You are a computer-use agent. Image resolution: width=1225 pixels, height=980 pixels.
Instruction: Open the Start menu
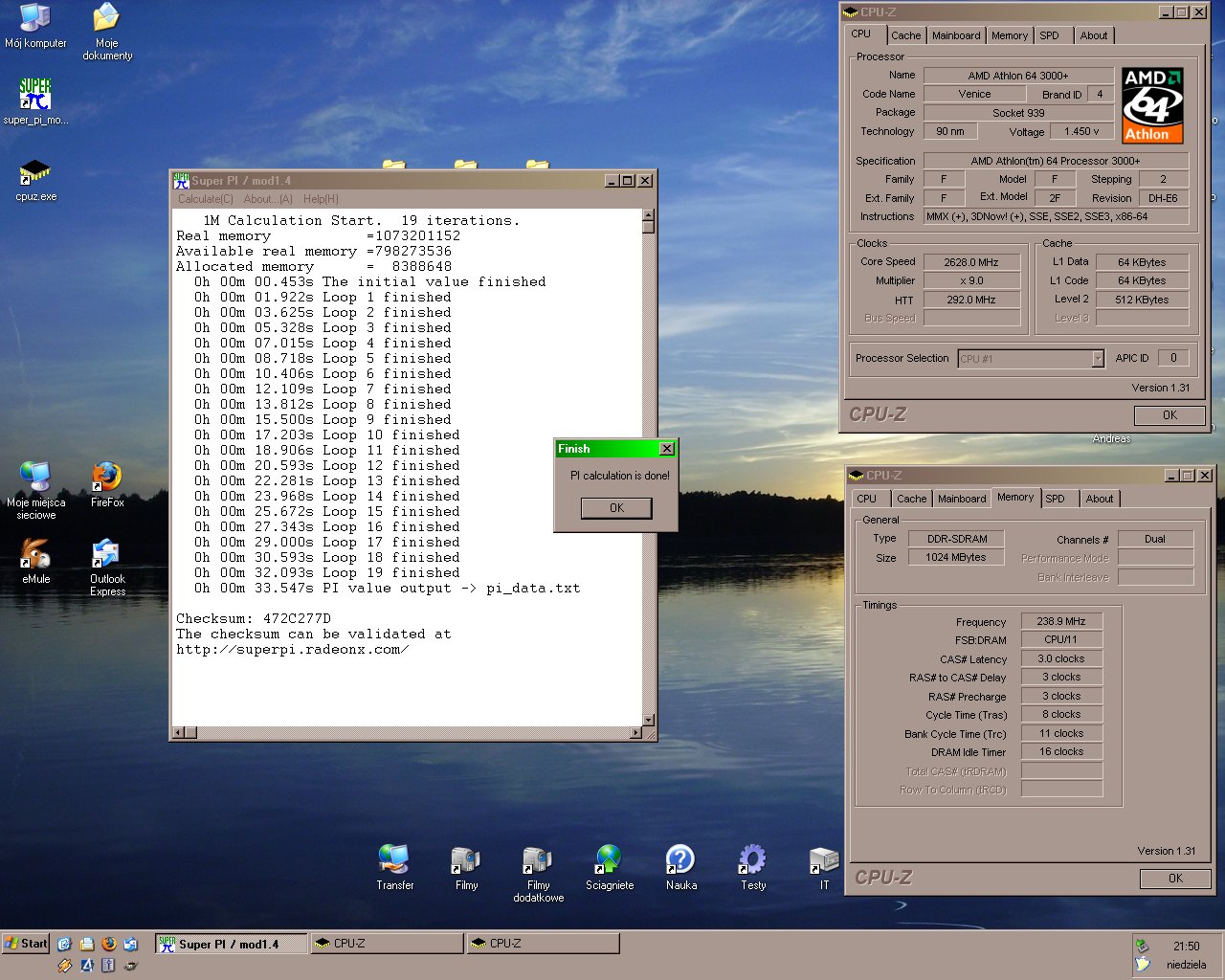[x=26, y=944]
